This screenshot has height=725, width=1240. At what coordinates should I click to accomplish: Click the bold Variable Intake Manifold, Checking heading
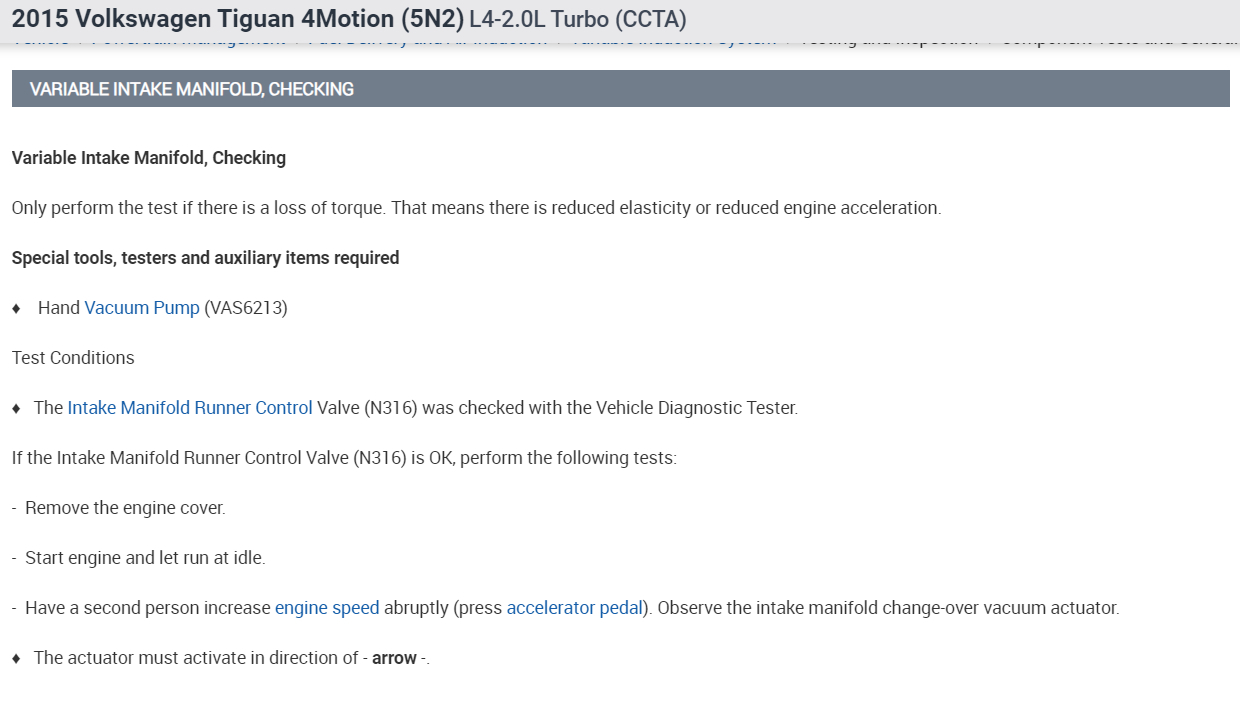tap(149, 158)
